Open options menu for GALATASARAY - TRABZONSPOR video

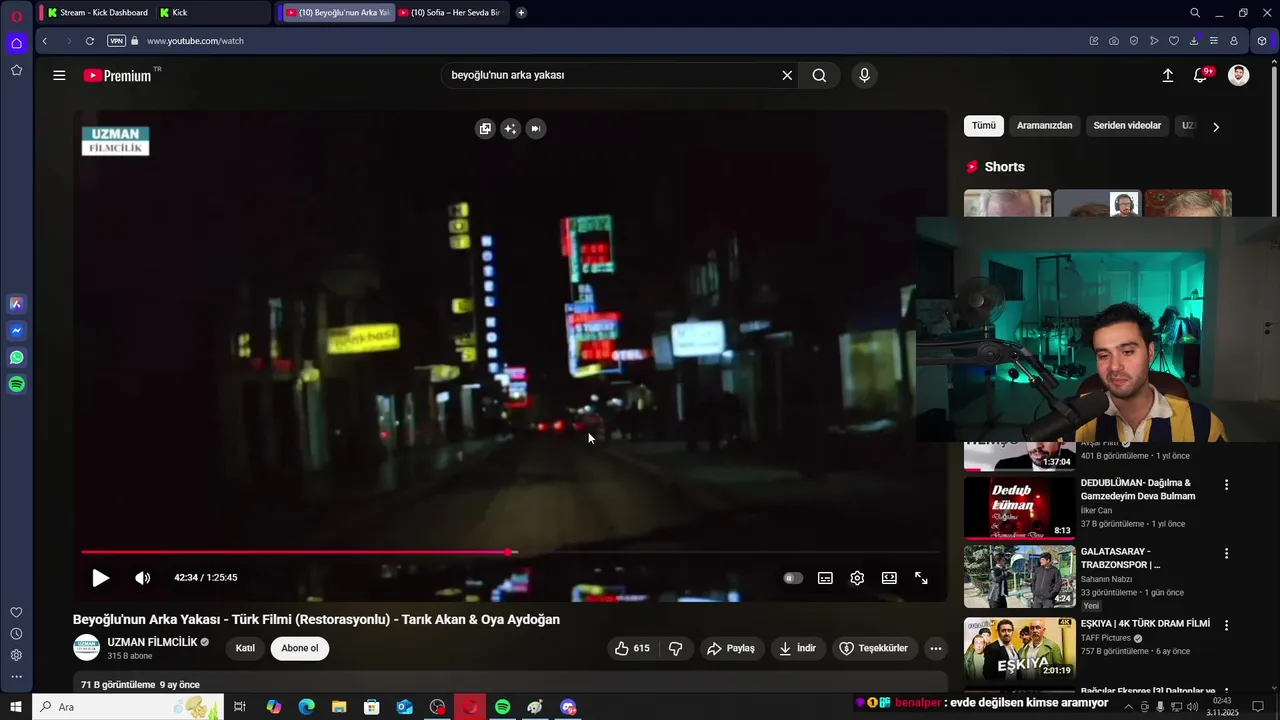[x=1226, y=553]
